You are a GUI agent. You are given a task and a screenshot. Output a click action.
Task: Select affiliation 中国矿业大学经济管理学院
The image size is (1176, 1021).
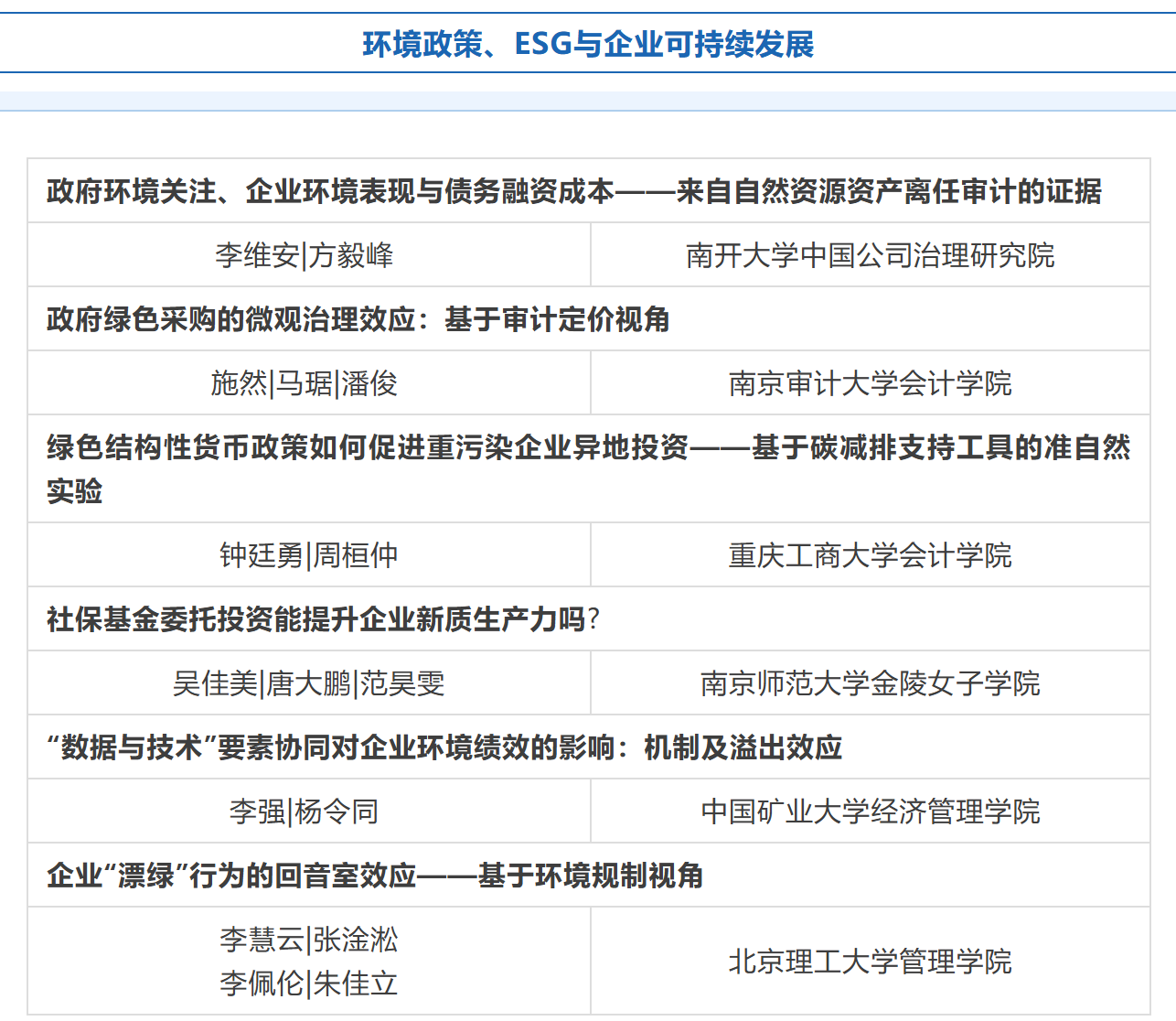(870, 811)
